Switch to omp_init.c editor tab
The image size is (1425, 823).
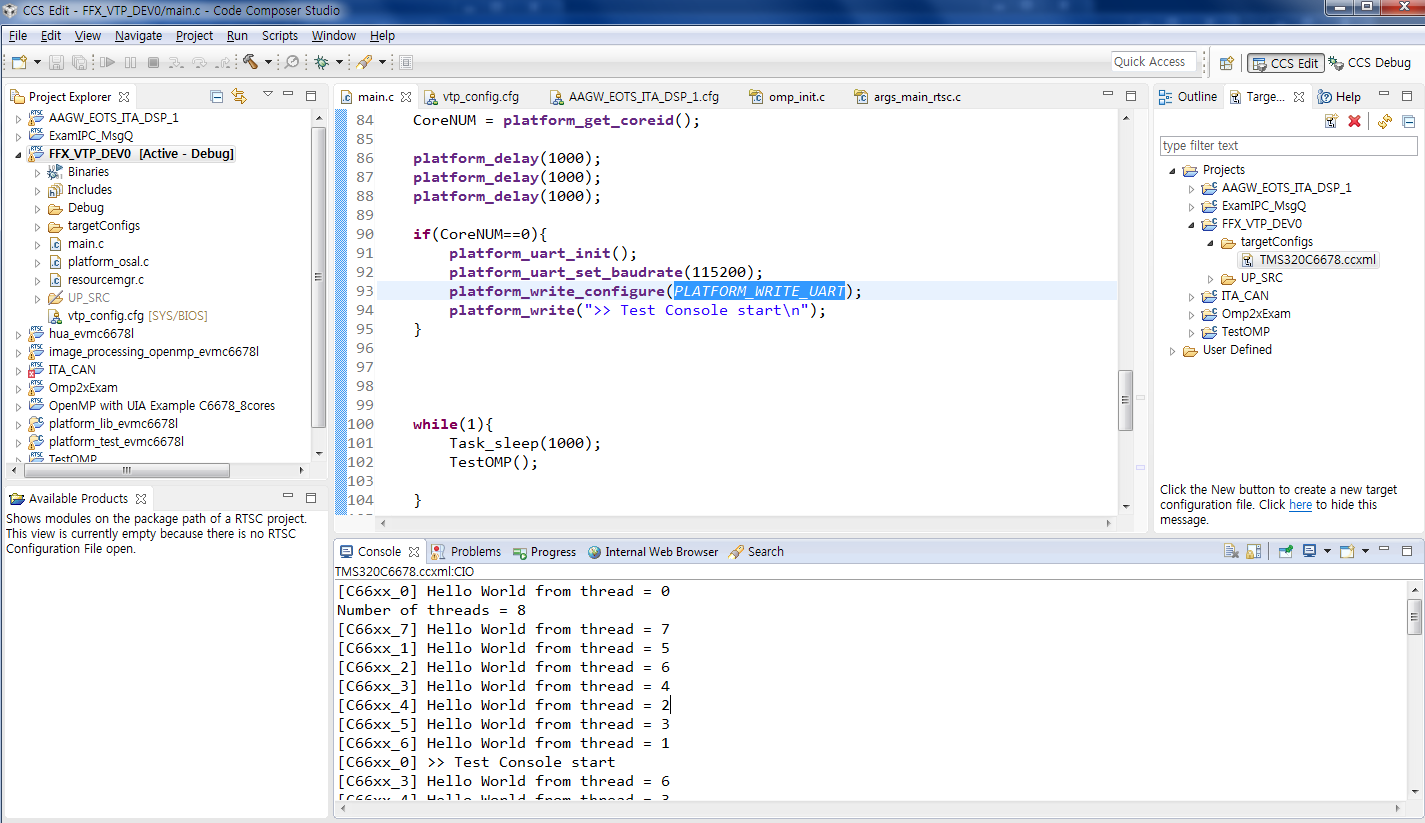tap(786, 97)
